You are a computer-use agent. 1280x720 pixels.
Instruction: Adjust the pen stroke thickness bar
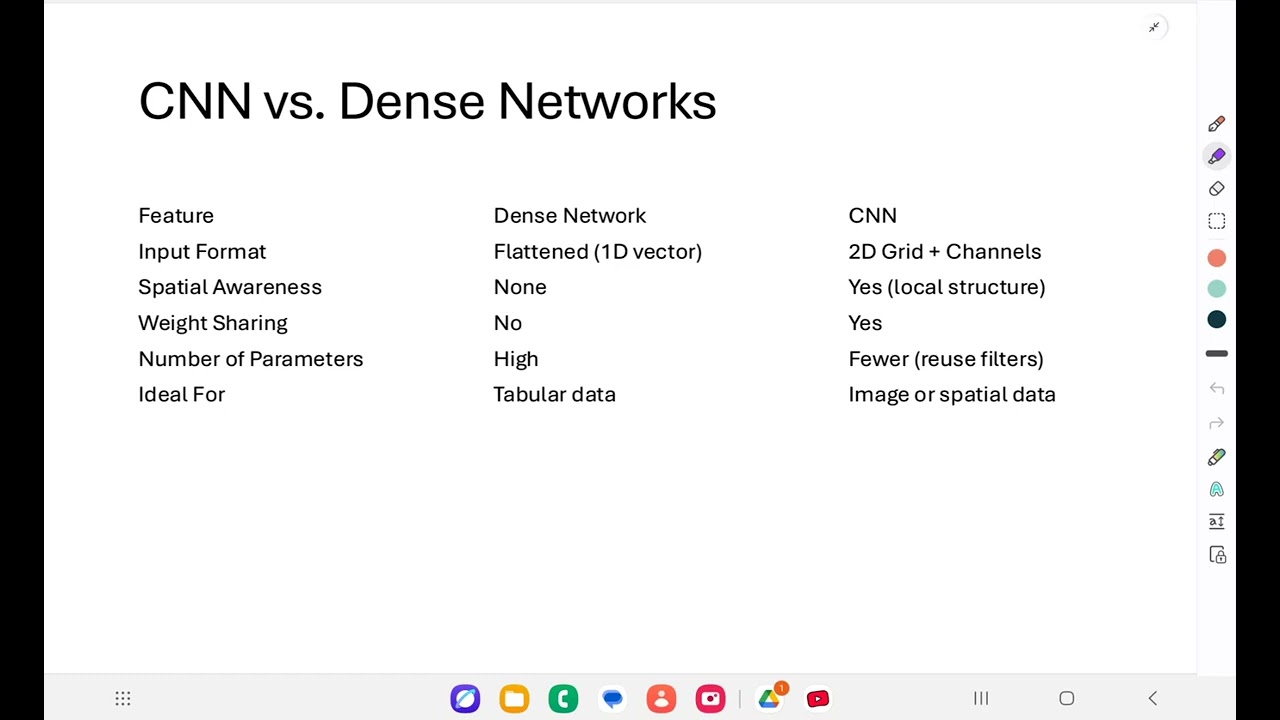[x=1216, y=353]
